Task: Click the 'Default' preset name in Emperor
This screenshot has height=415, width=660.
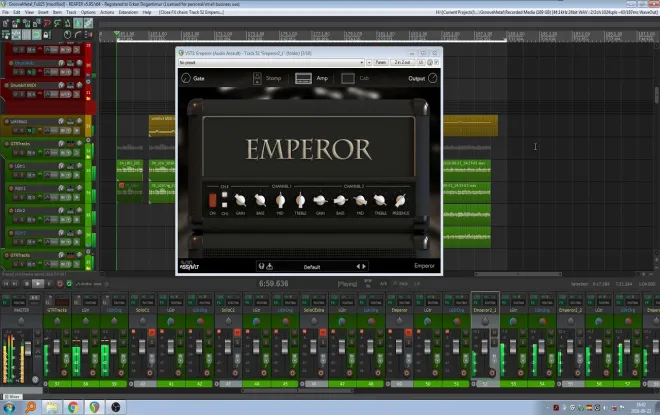Action: [x=312, y=267]
